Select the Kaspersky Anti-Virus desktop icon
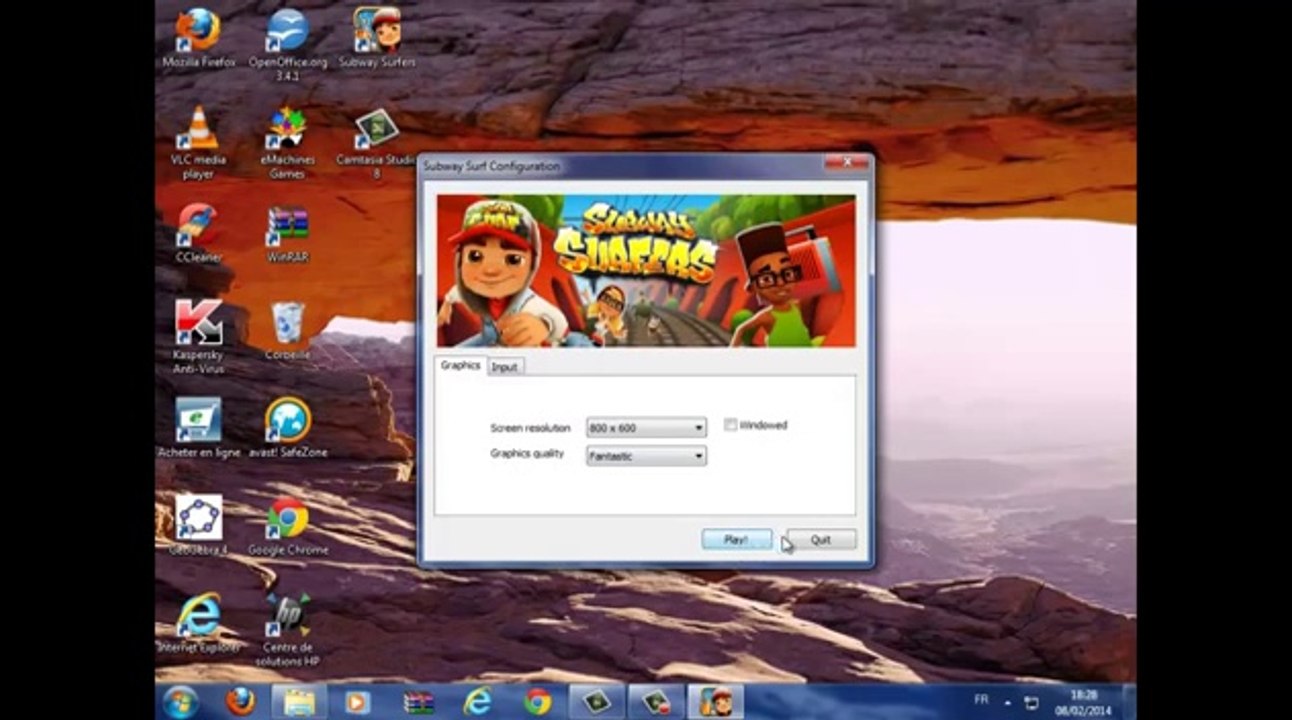Image resolution: width=1292 pixels, height=720 pixels. pos(198,336)
